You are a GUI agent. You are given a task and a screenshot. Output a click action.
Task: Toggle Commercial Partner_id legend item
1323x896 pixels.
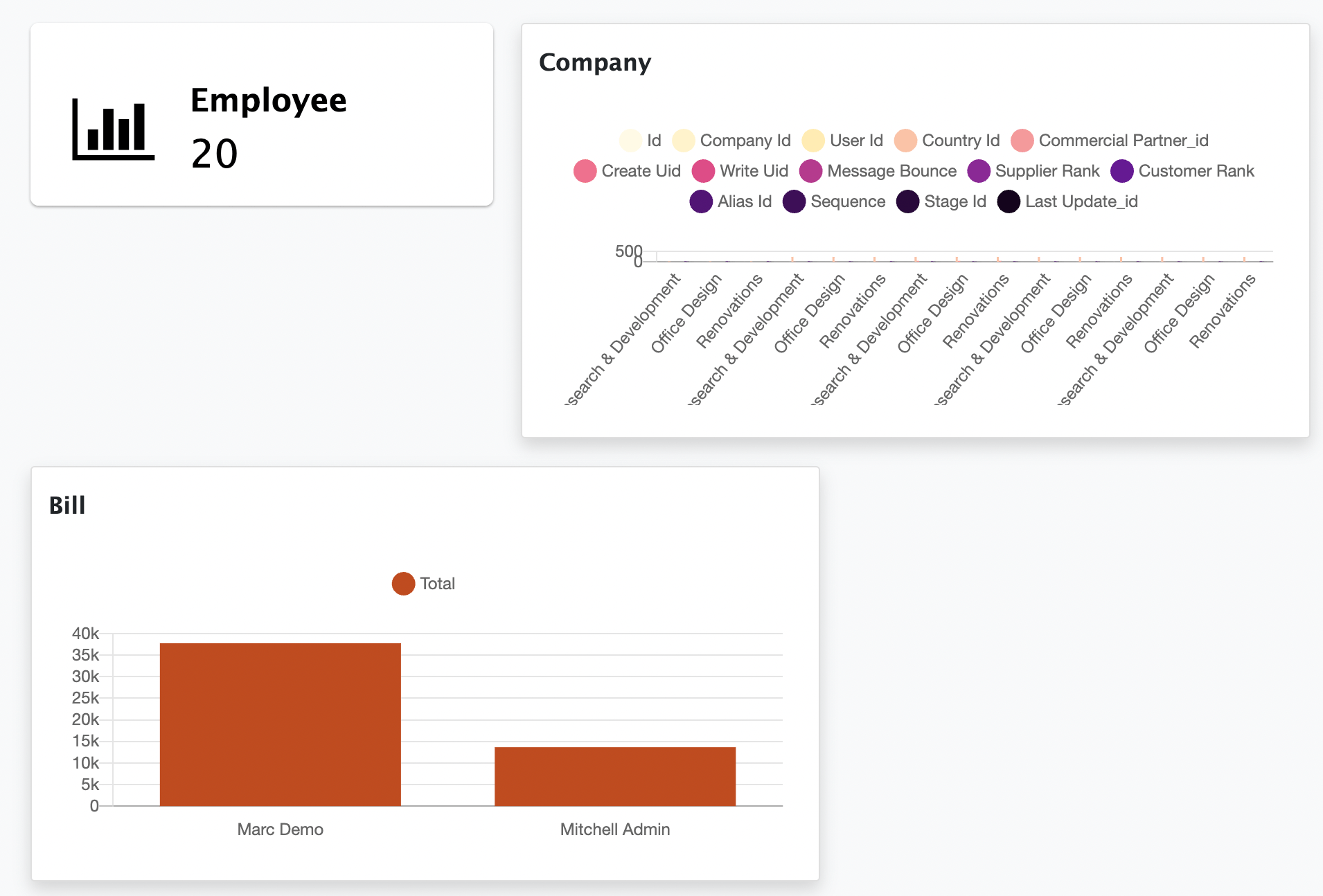(x=1110, y=141)
